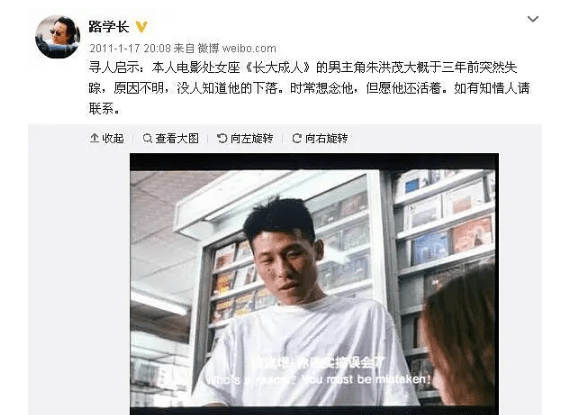
Task: Click the 路学长 profile avatar
Action: [57, 36]
